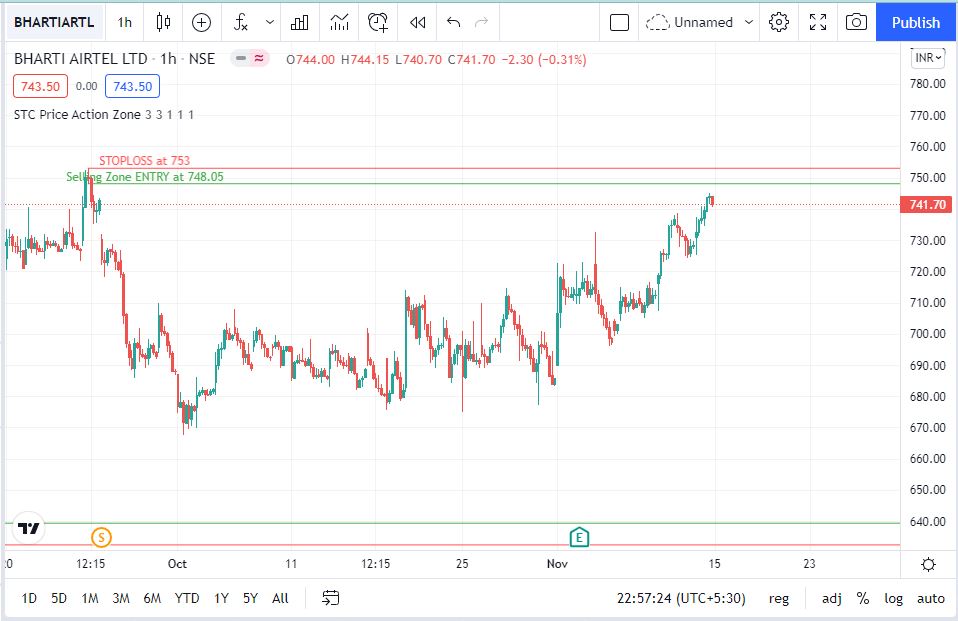Select the YTD date range
The width and height of the screenshot is (958, 621).
coord(186,598)
